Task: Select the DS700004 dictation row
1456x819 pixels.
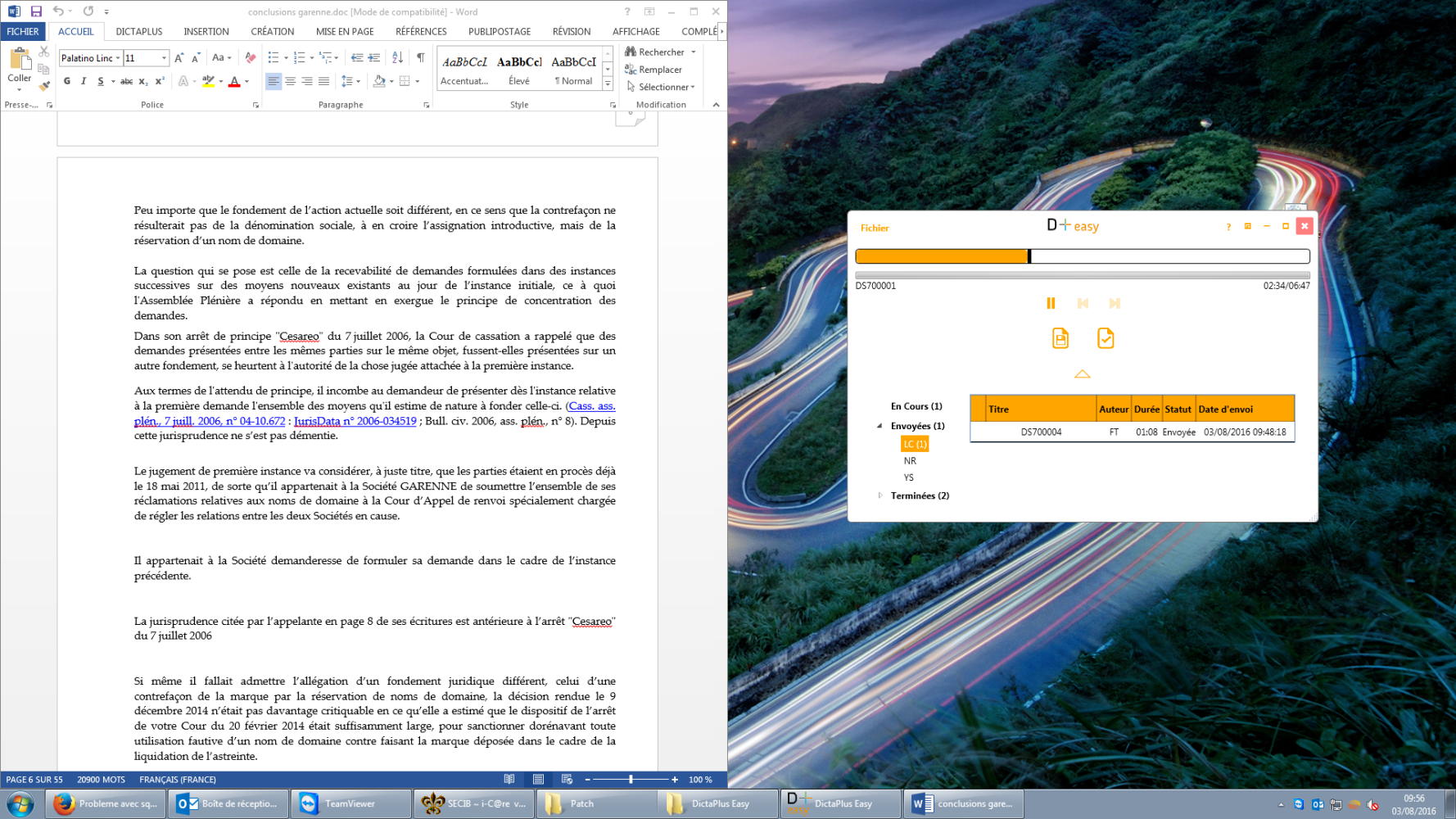Action: [x=1131, y=432]
